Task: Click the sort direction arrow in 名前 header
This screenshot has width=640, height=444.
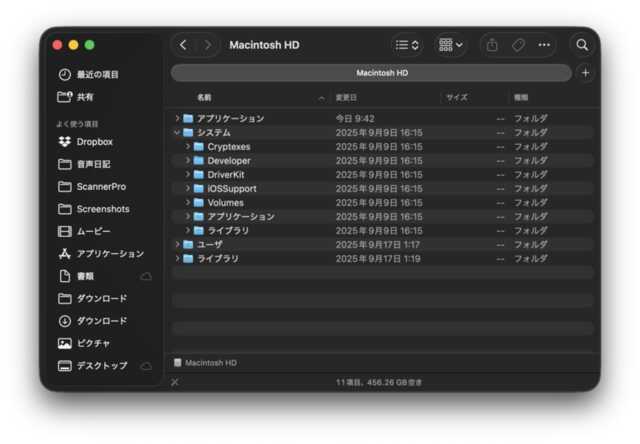Action: [x=322, y=98]
